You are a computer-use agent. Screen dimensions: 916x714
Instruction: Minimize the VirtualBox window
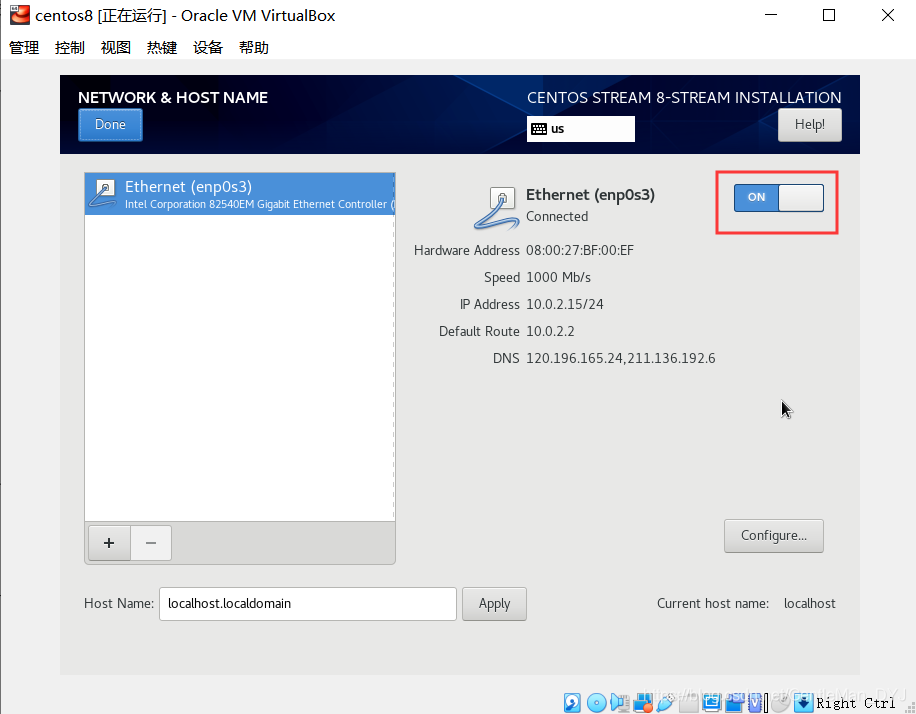771,15
